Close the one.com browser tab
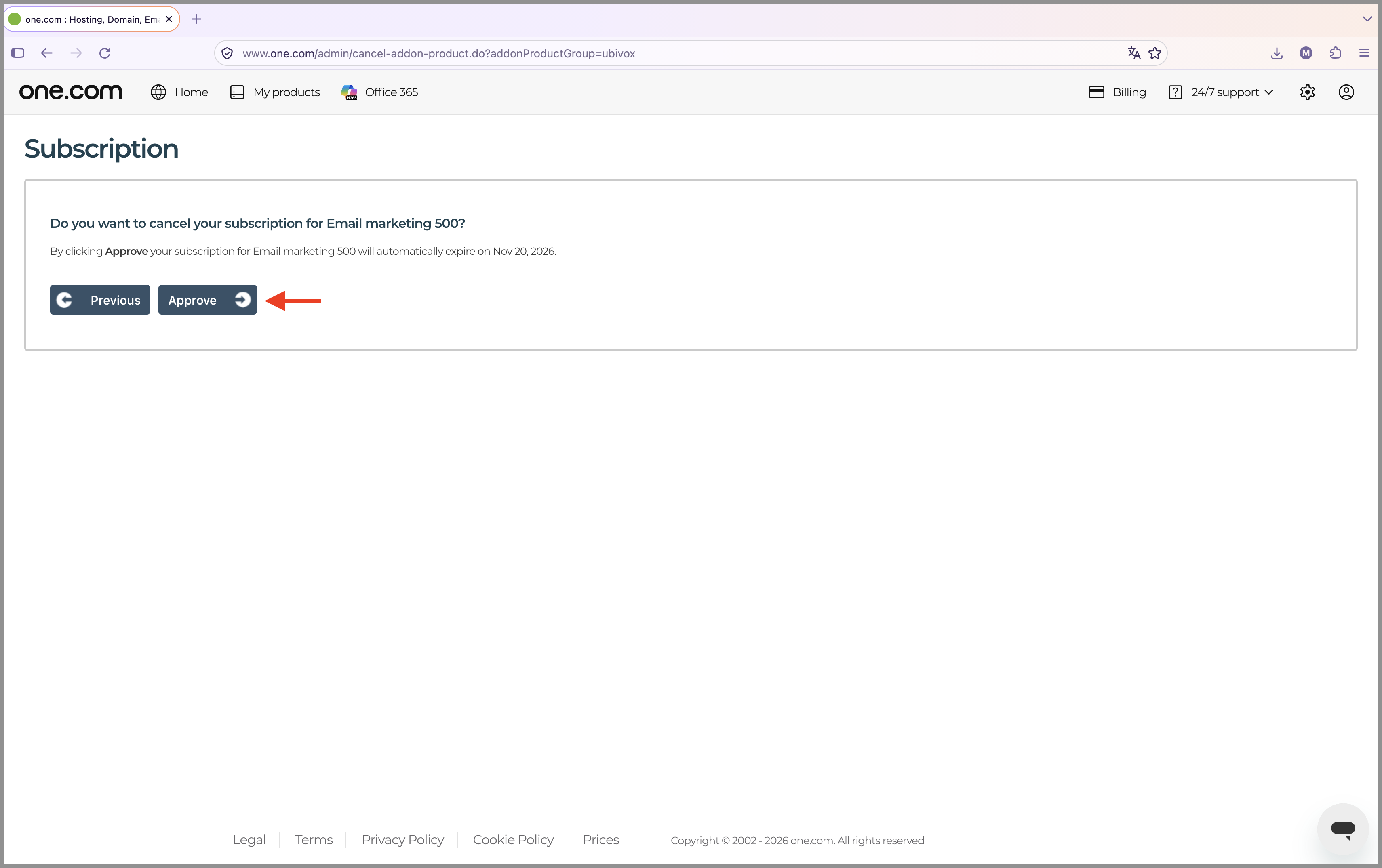 pyautogui.click(x=169, y=19)
